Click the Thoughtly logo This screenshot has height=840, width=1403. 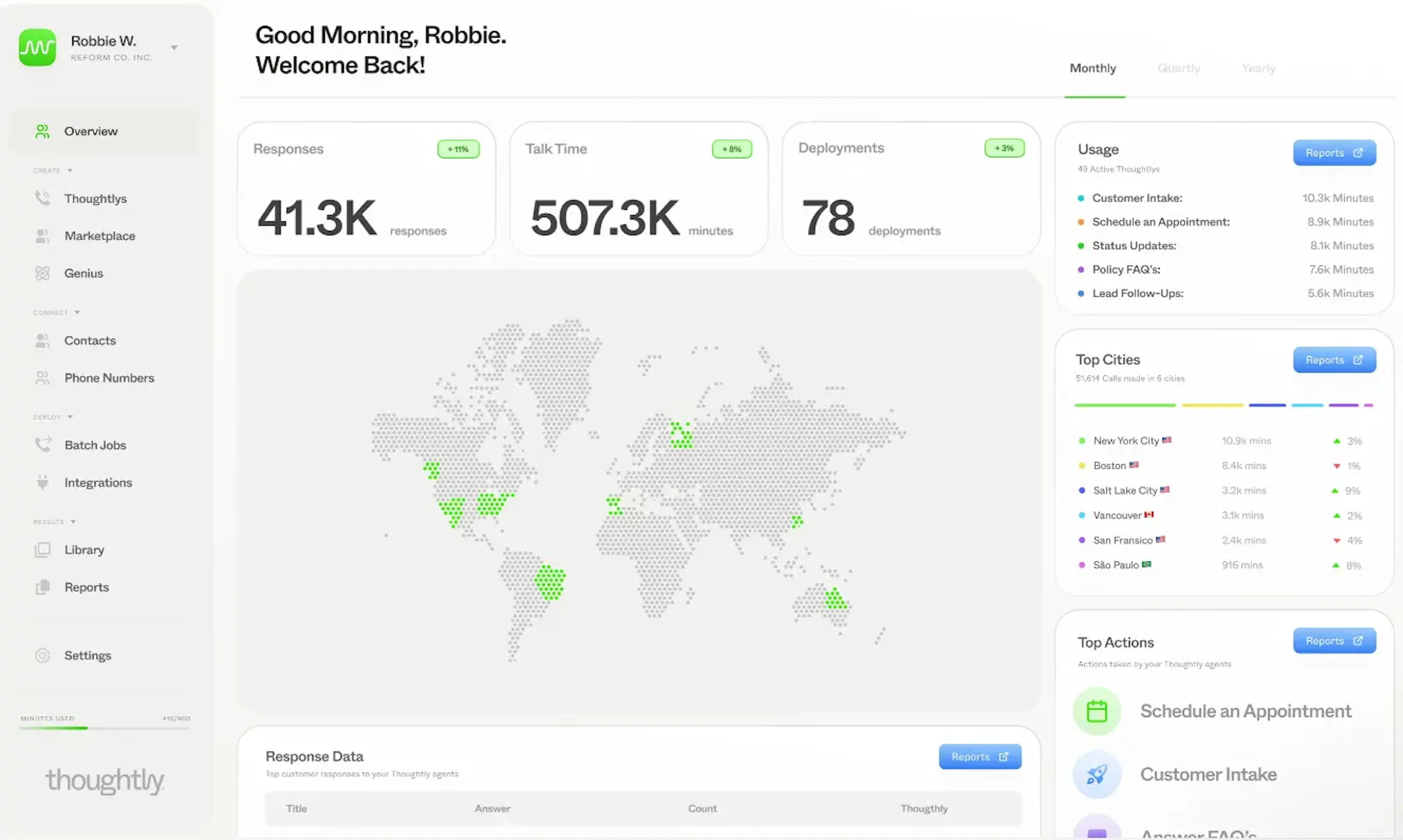click(x=105, y=781)
